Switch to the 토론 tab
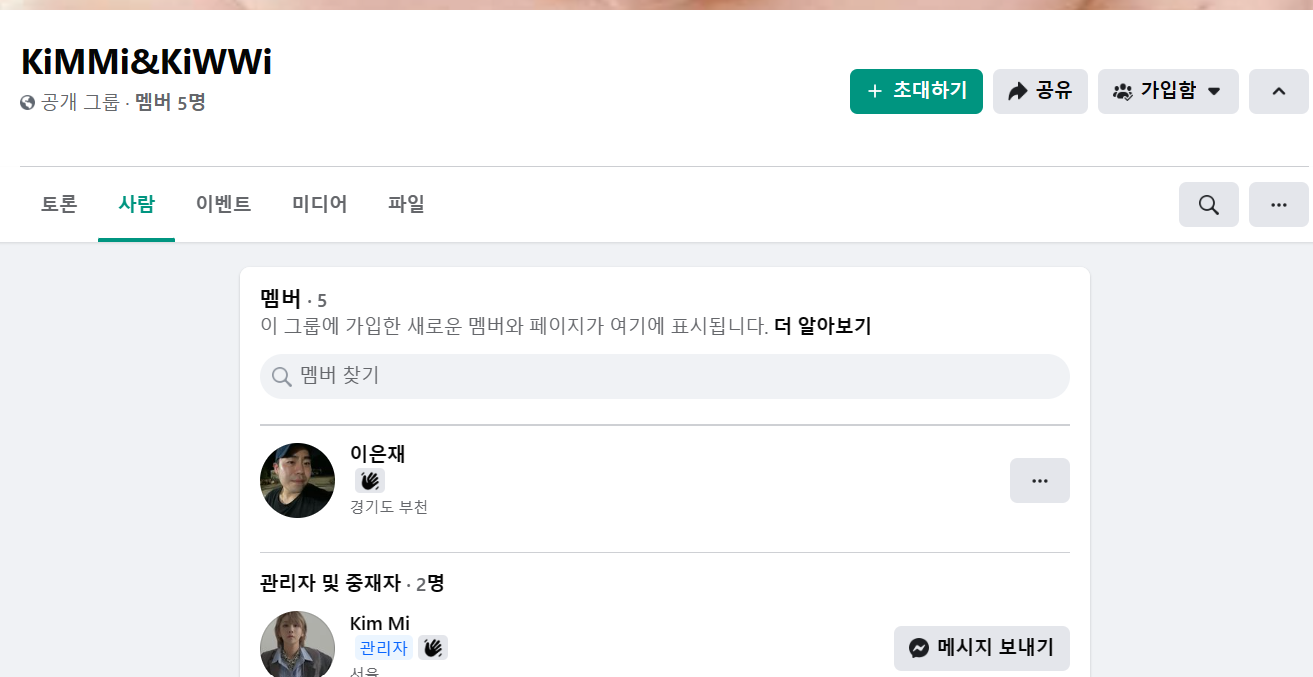 tap(59, 205)
